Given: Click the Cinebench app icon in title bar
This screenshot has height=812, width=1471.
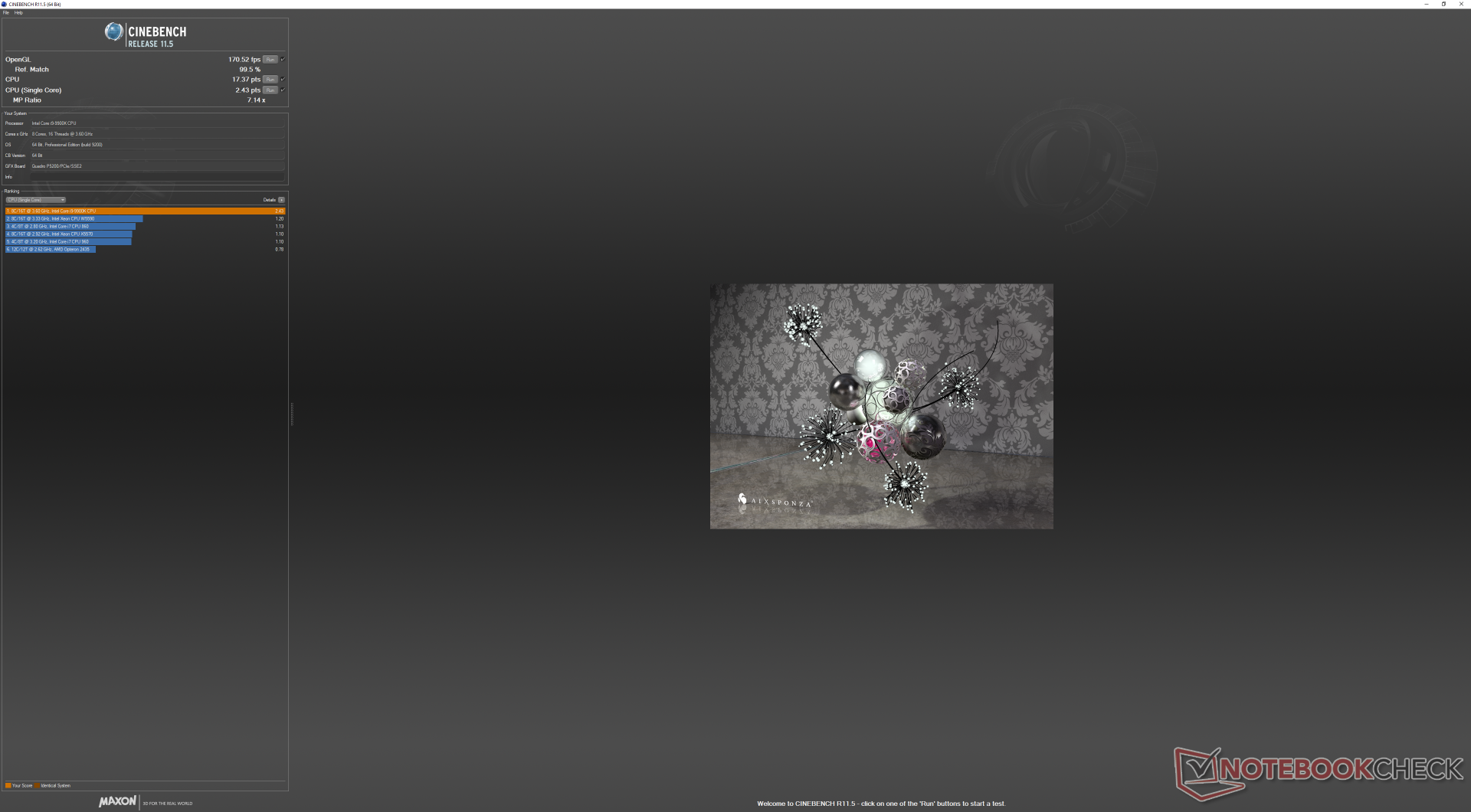Looking at the screenshot, I should point(5,4).
